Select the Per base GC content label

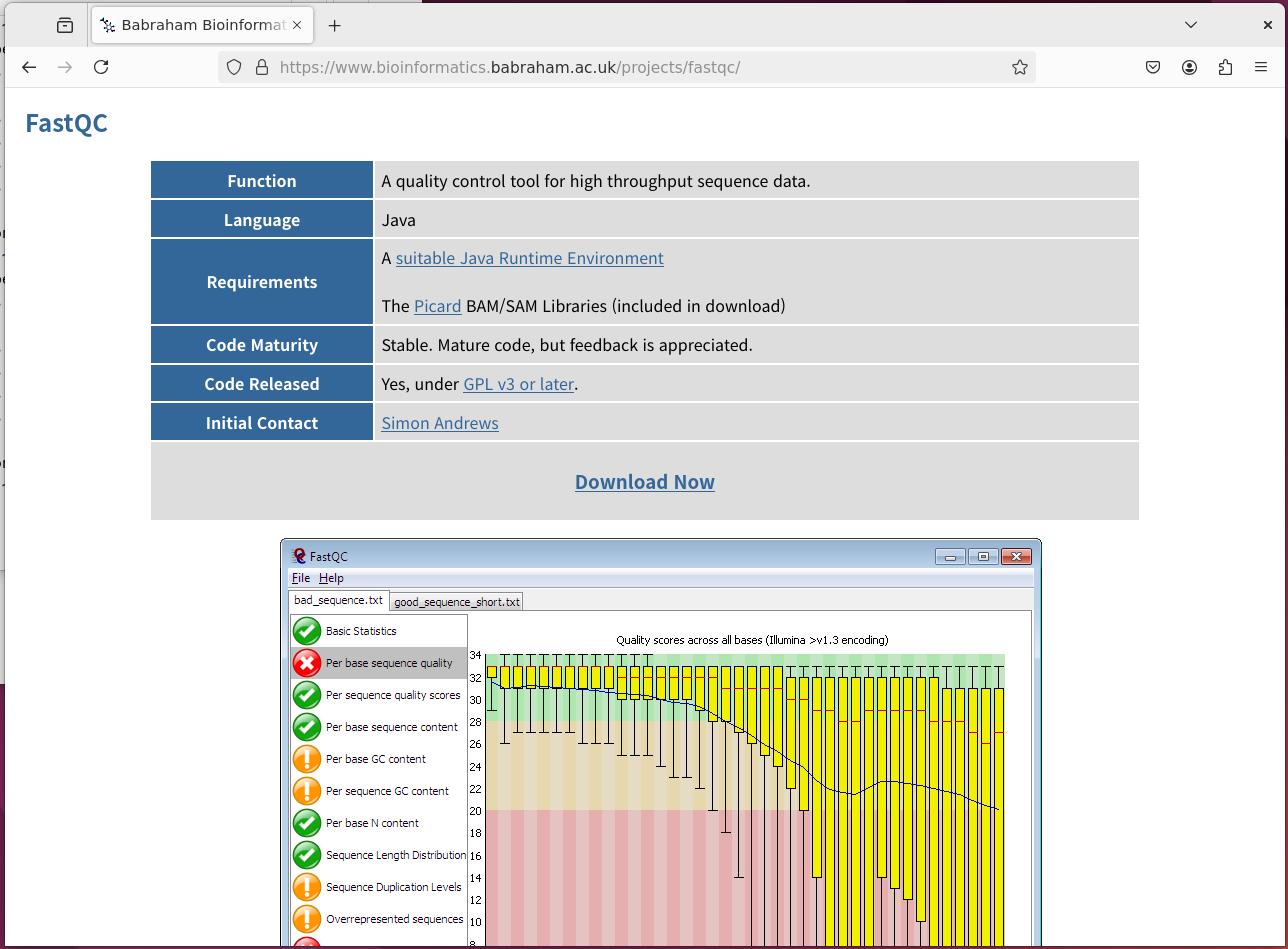click(376, 759)
